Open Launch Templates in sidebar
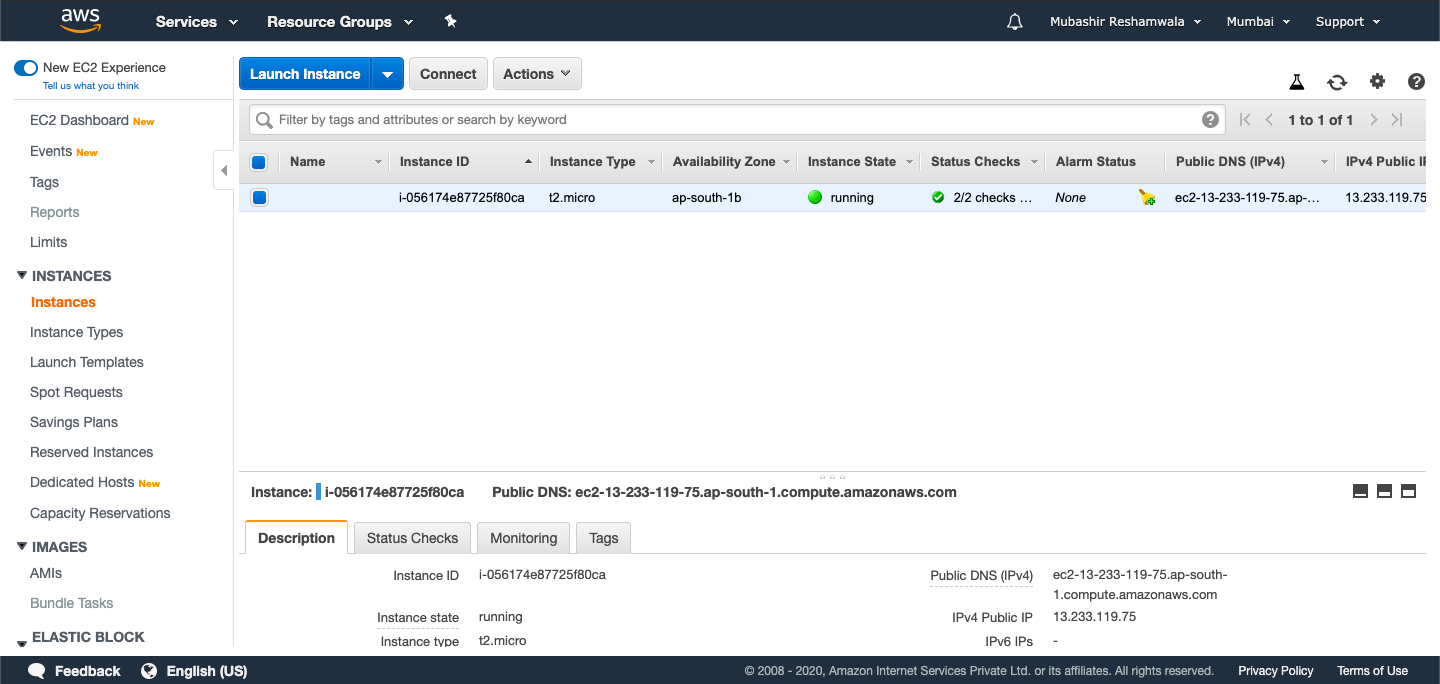Image resolution: width=1440 pixels, height=684 pixels. [x=87, y=362]
